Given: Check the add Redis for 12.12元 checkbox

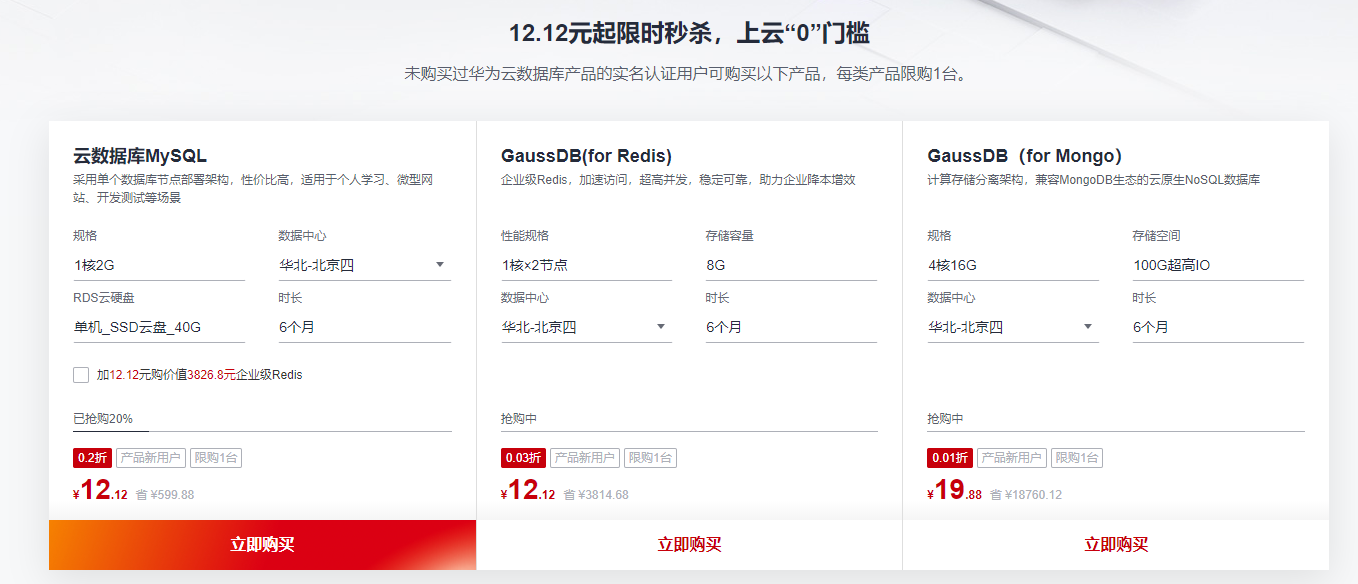Looking at the screenshot, I should 81,375.
